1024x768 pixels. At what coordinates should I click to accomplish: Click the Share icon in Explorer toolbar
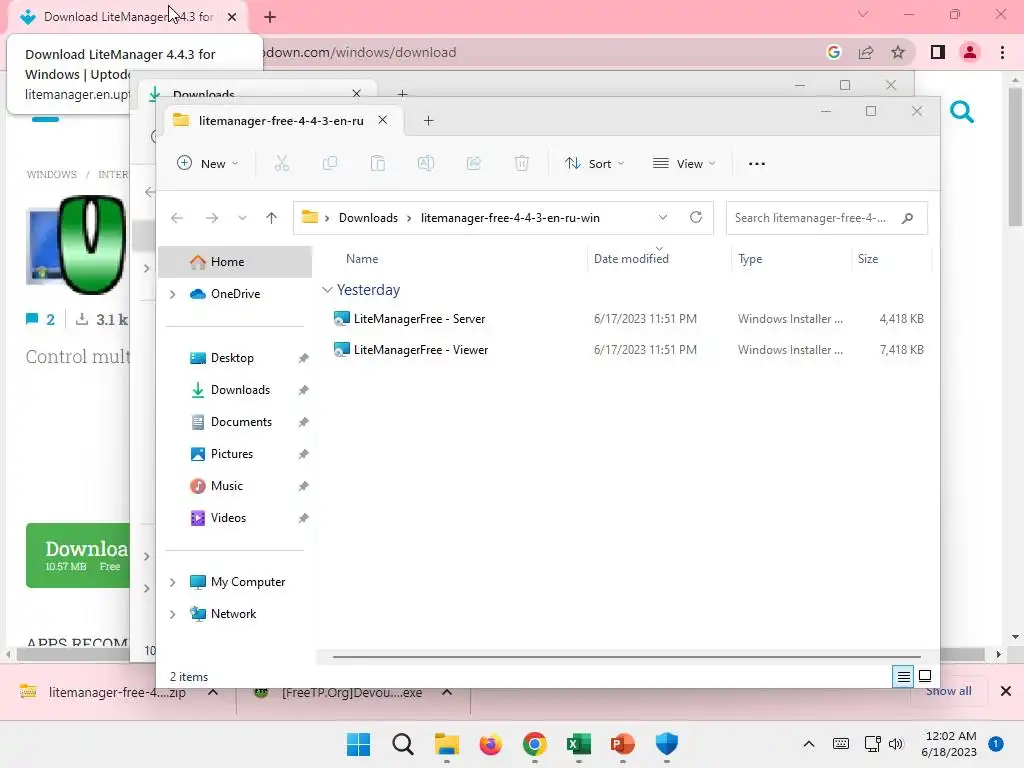point(473,163)
